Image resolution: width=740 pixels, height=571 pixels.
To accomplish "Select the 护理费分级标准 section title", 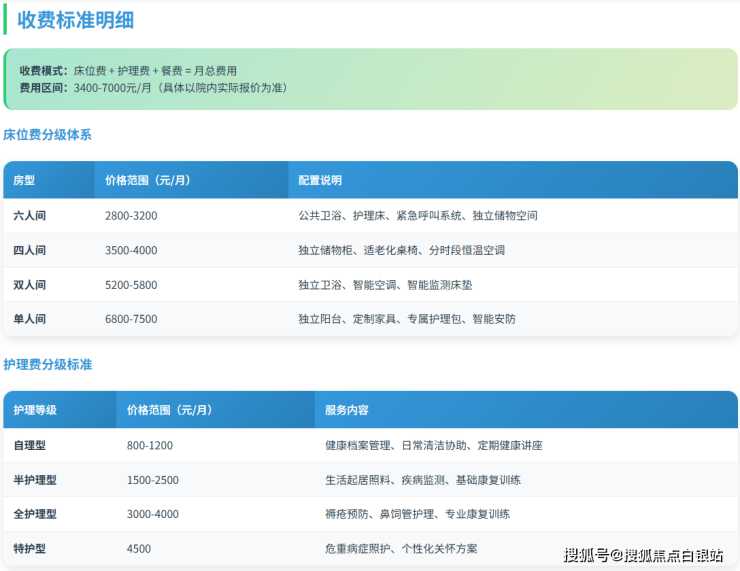I will click(x=47, y=364).
